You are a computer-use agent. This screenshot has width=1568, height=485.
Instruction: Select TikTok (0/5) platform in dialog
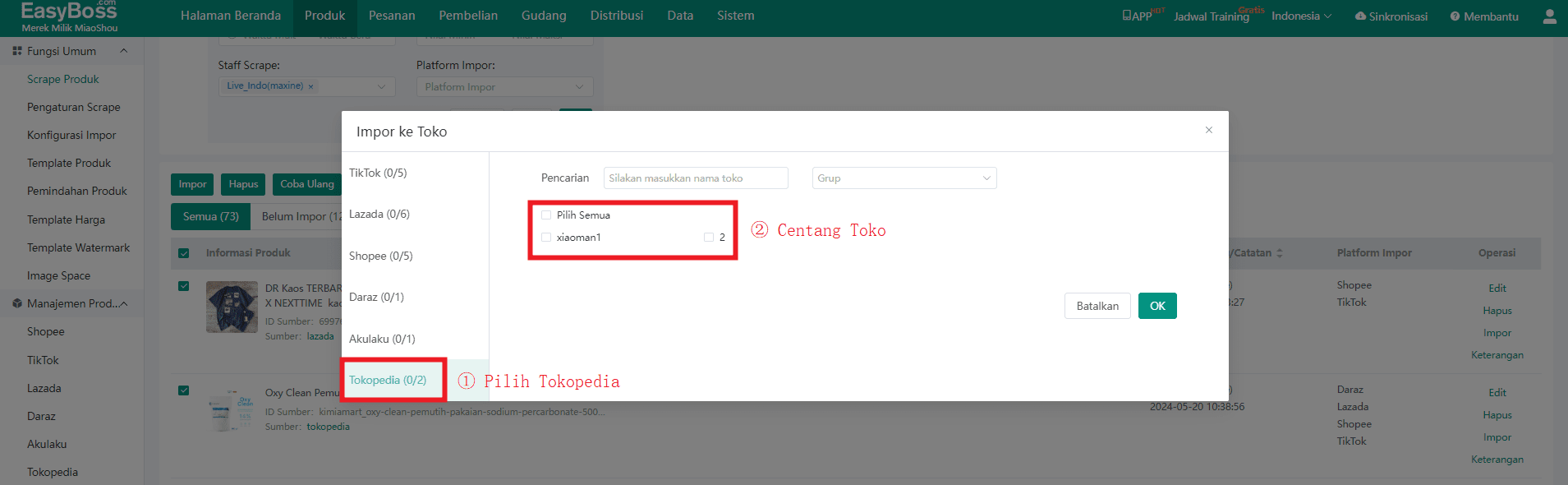coord(378,173)
